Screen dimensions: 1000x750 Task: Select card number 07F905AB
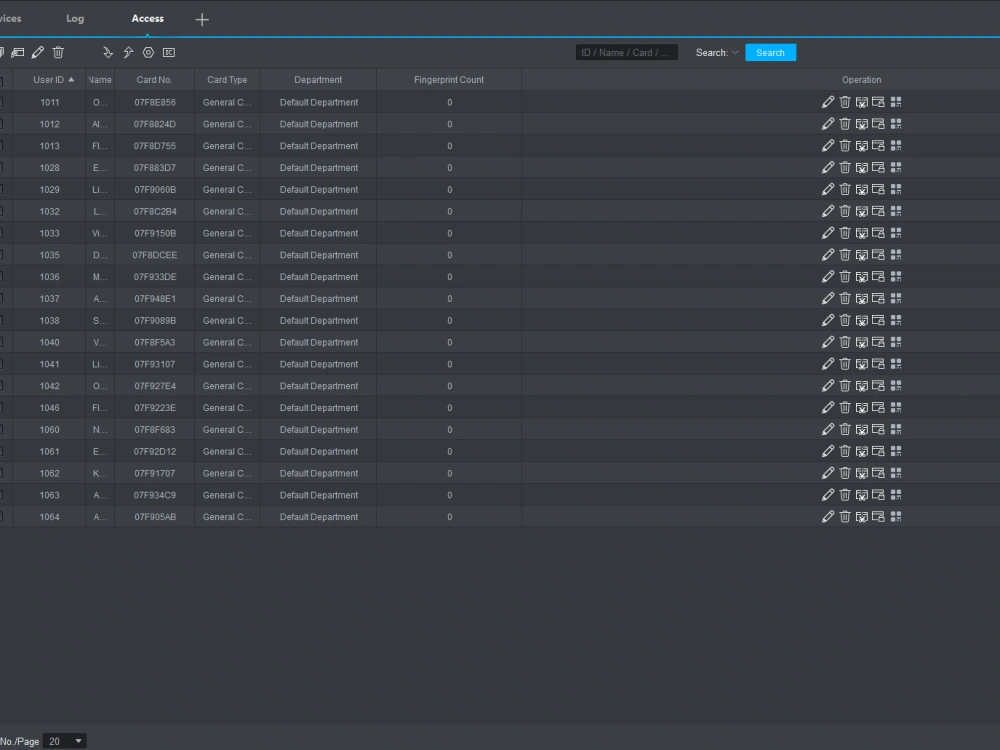[x=155, y=517]
